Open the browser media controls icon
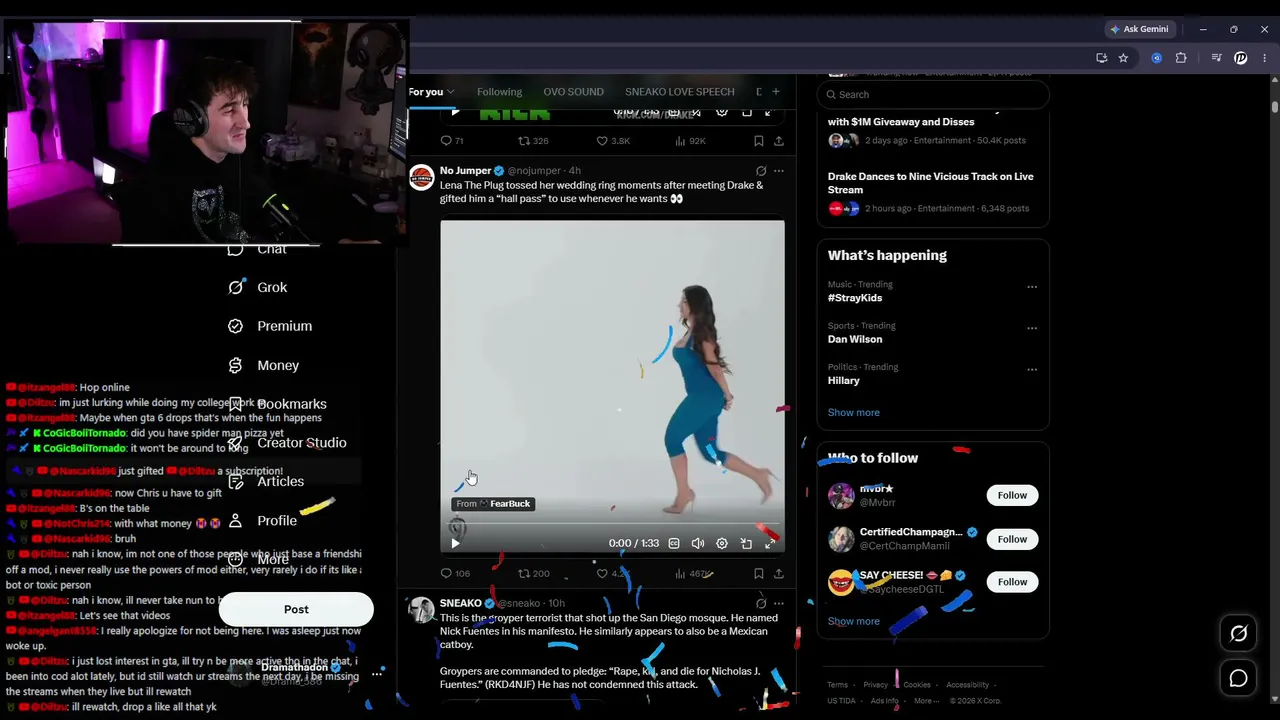This screenshot has width=1280, height=720. (1216, 58)
